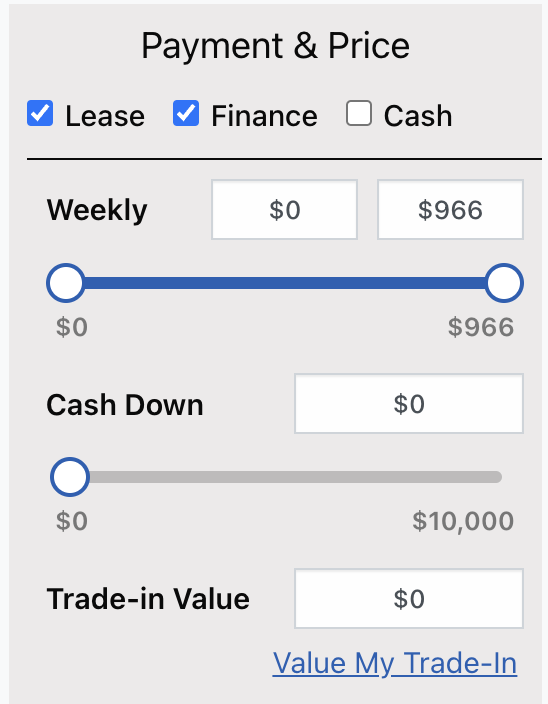Click the Finance text label
Screen dimensions: 548x704
(x=264, y=116)
